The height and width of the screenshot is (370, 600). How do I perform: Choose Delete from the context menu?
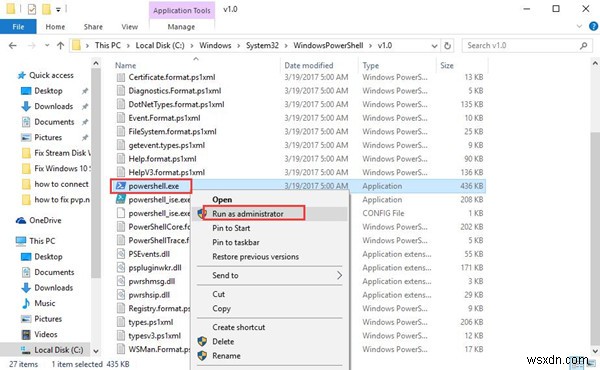click(x=270, y=342)
